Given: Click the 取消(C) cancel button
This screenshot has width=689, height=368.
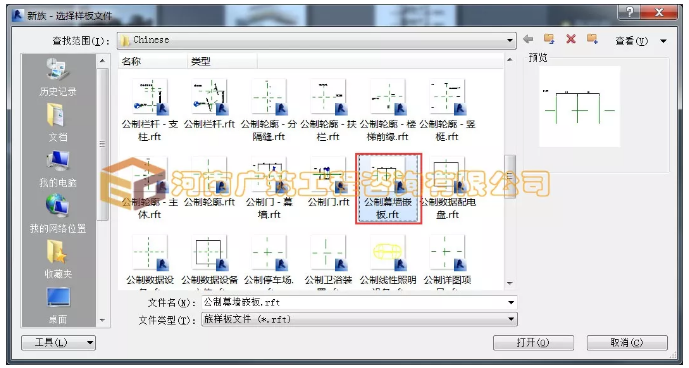Looking at the screenshot, I should (x=627, y=342).
